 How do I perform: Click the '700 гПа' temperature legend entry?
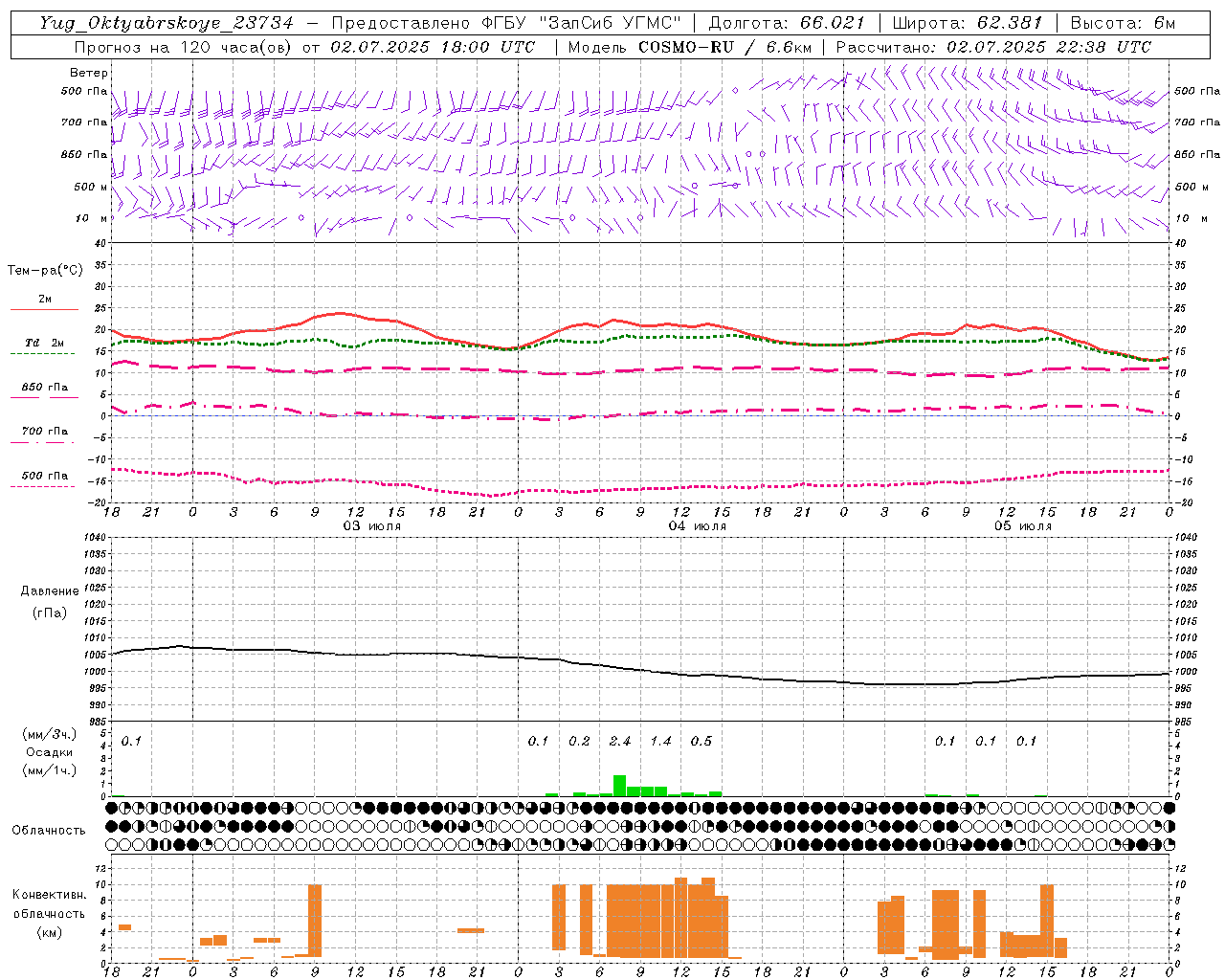pos(45,431)
